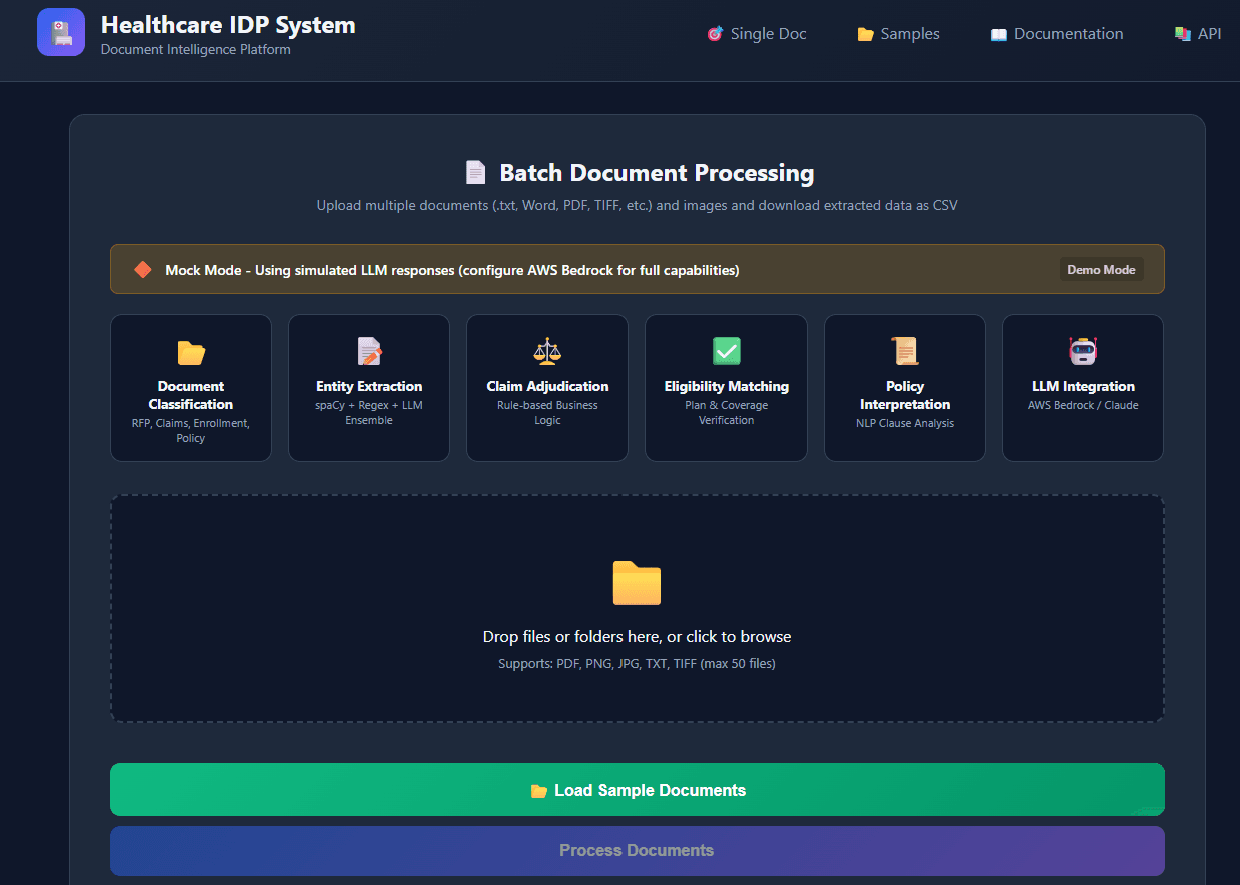Select the Claim Adjudication scales icon
This screenshot has width=1240, height=885.
point(546,352)
